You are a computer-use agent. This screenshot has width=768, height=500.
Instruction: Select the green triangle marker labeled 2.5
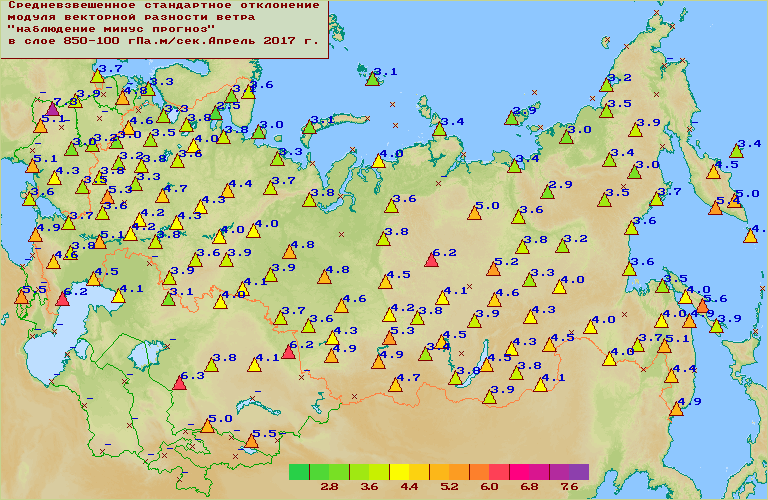(216, 113)
